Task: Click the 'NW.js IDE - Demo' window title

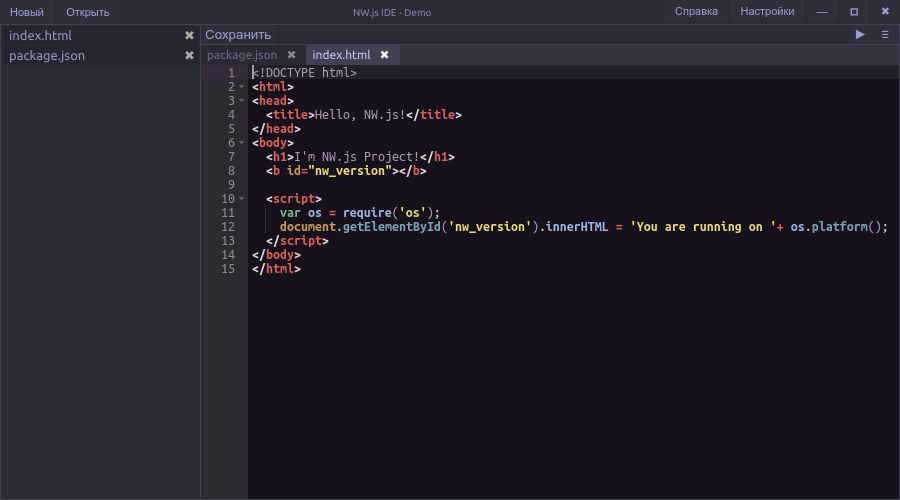Action: click(x=392, y=13)
